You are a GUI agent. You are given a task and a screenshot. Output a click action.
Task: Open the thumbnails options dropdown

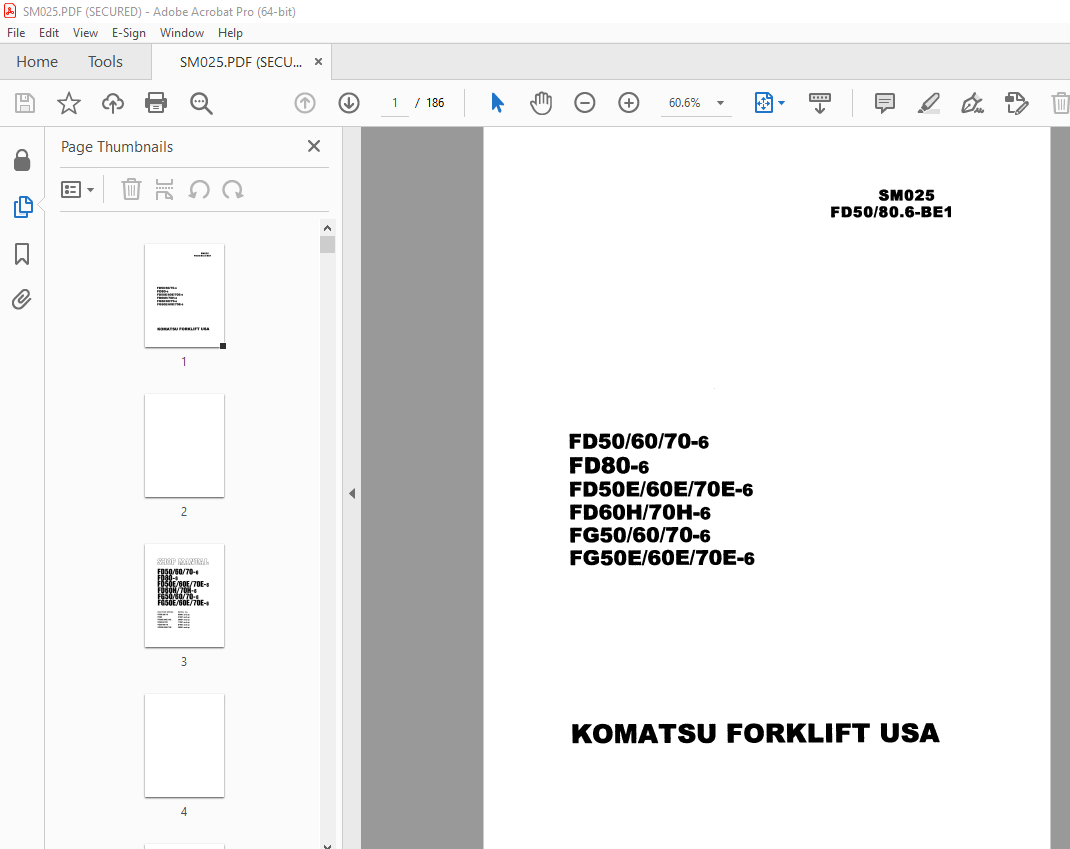pos(77,189)
